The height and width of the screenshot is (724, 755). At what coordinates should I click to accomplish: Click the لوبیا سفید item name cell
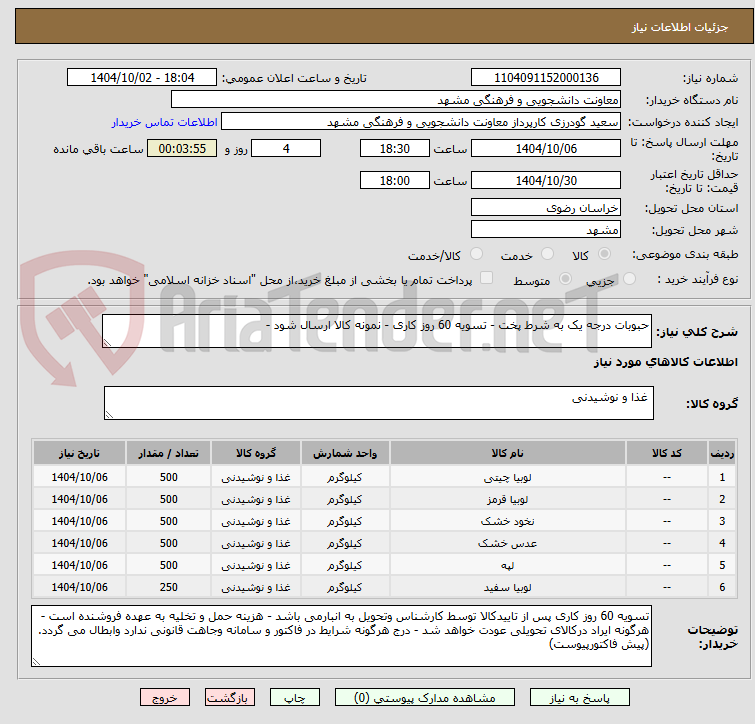point(508,587)
